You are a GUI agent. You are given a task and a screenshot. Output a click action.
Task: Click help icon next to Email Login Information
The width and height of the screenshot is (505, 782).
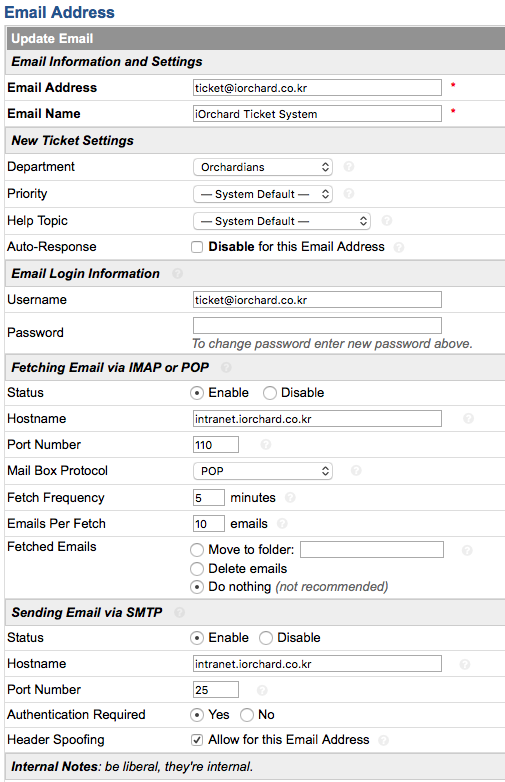click(177, 273)
